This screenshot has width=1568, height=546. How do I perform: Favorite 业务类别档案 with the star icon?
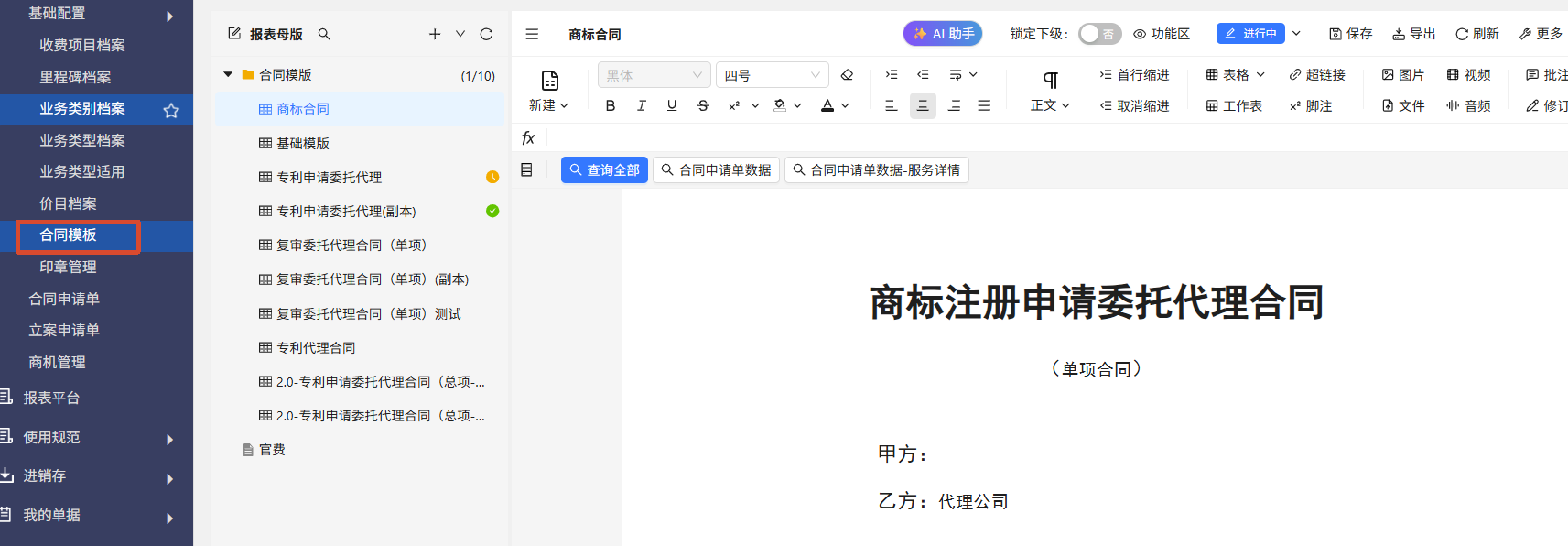(171, 110)
